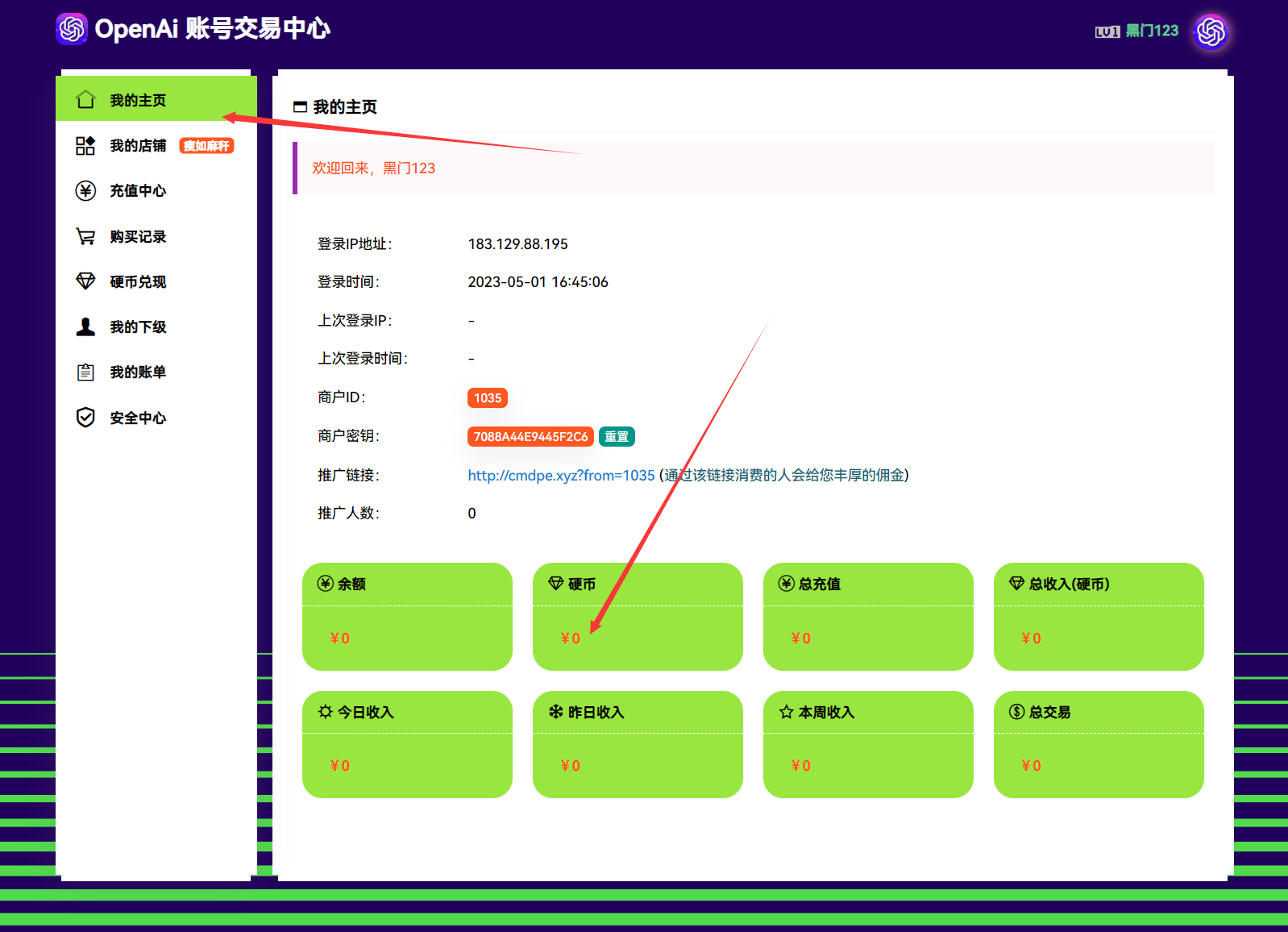Viewport: 1288px width, 932px height.
Task: Click the 商户密钥 label
Action: pos(348,435)
